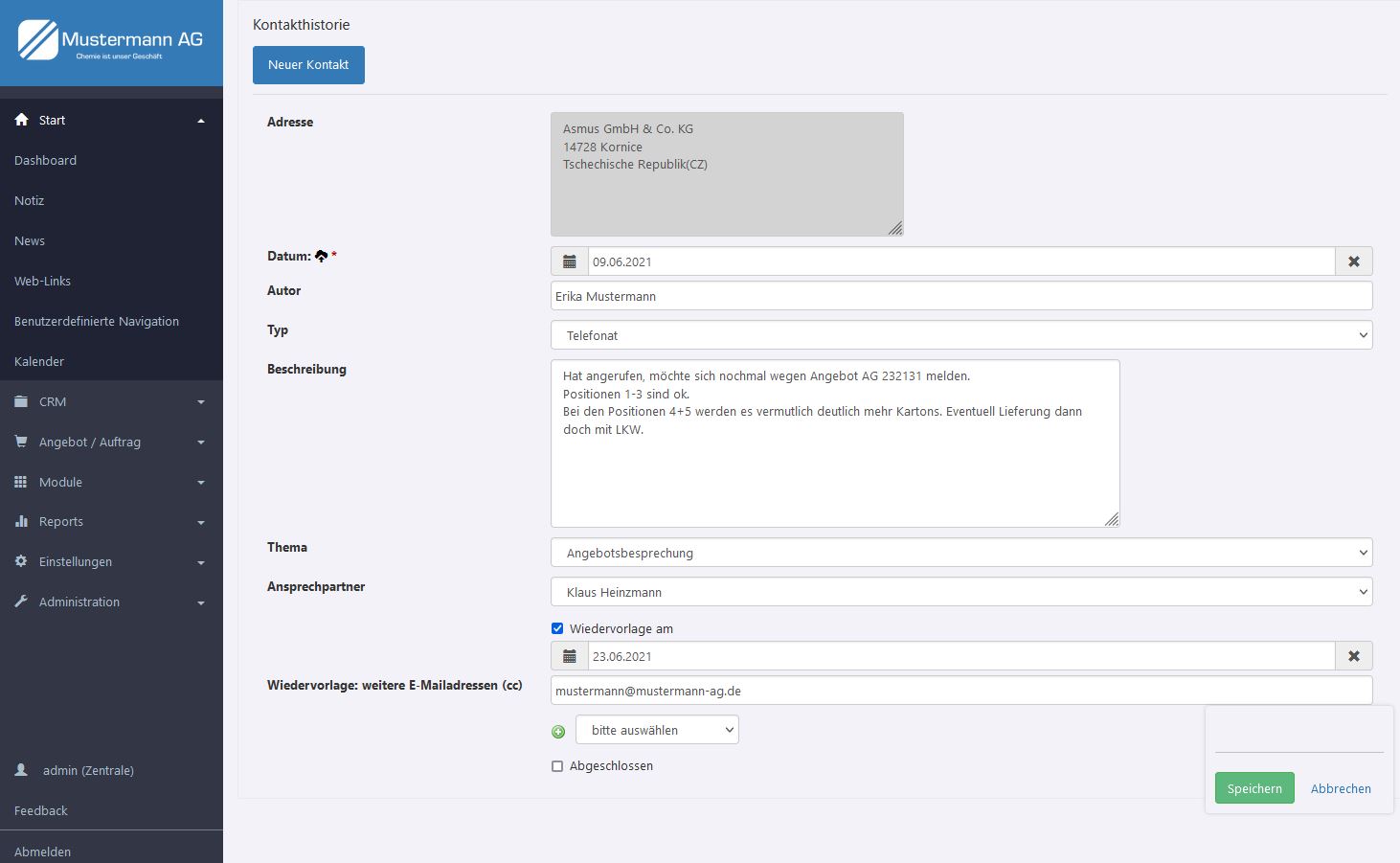This screenshot has height=863, width=1400.
Task: Open the Typ dropdown showing Telefonat
Action: point(960,335)
